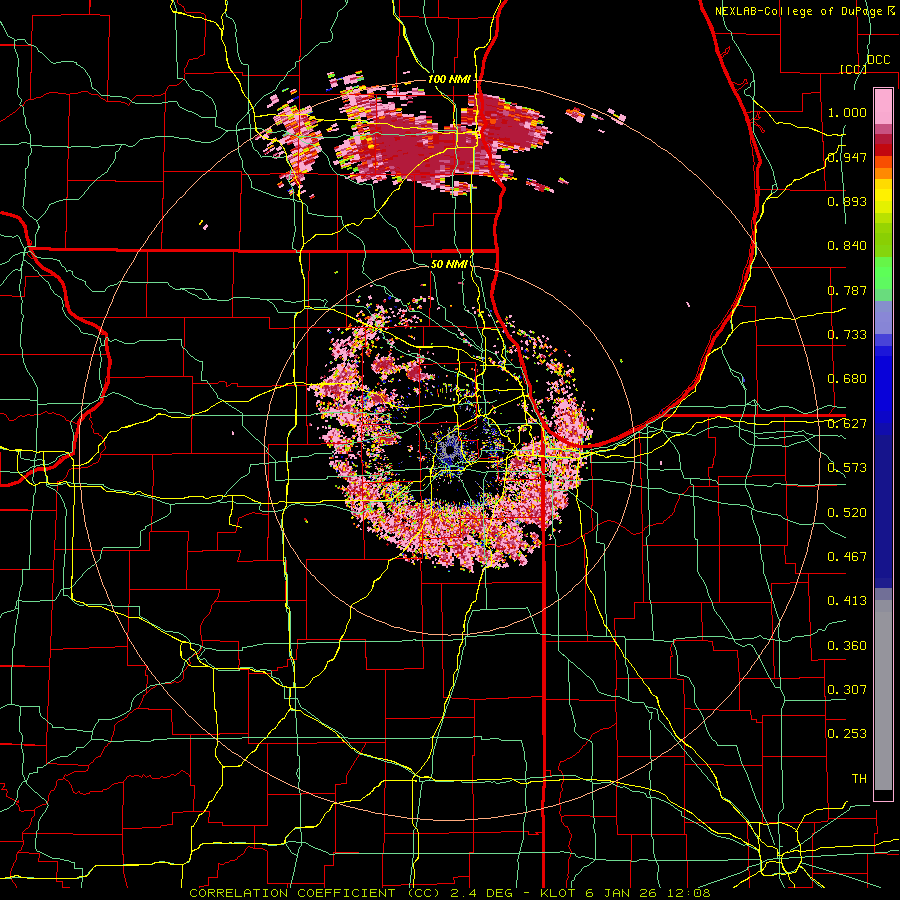The height and width of the screenshot is (900, 900).
Task: Click the TH threshold label
Action: [x=859, y=779]
